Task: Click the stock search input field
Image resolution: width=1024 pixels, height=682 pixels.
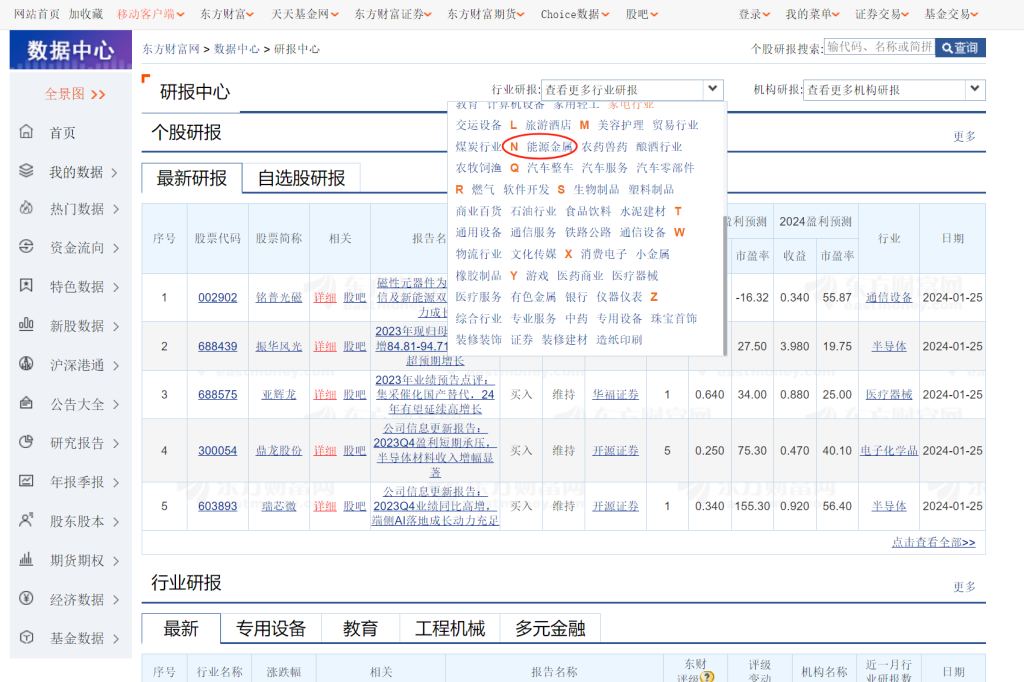Action: [878, 47]
